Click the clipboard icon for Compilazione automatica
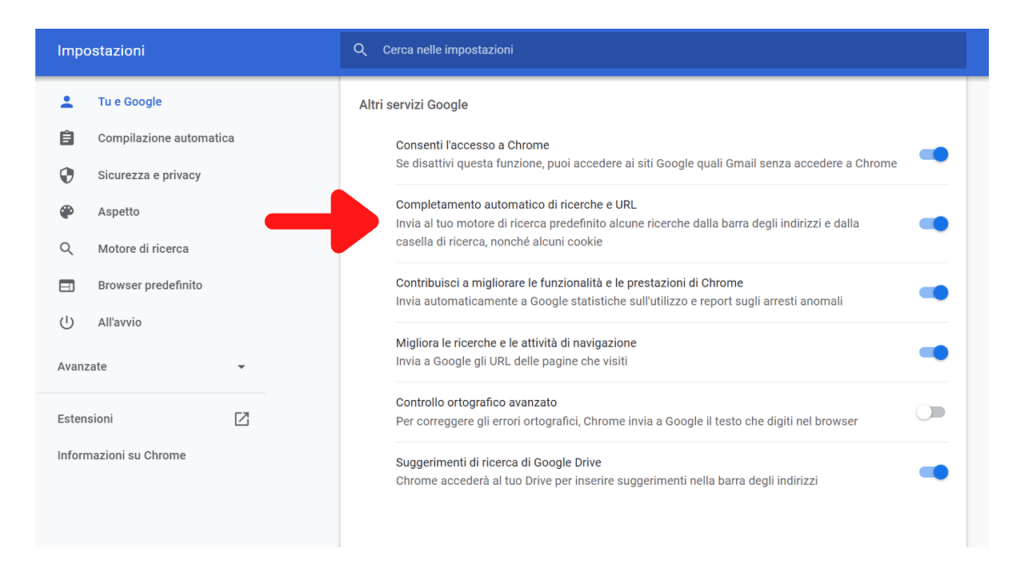Screen dimensions: 1024x576 point(67,138)
